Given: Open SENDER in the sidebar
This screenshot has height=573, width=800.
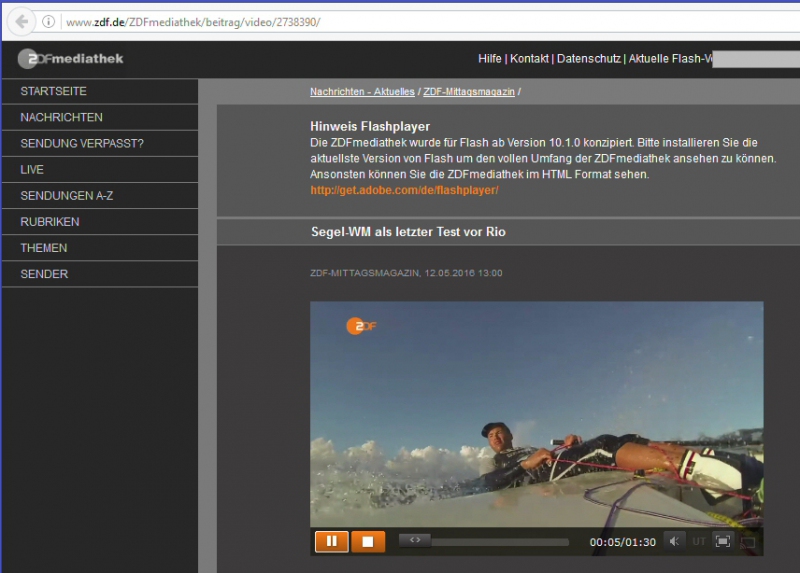Looking at the screenshot, I should pyautogui.click(x=100, y=274).
